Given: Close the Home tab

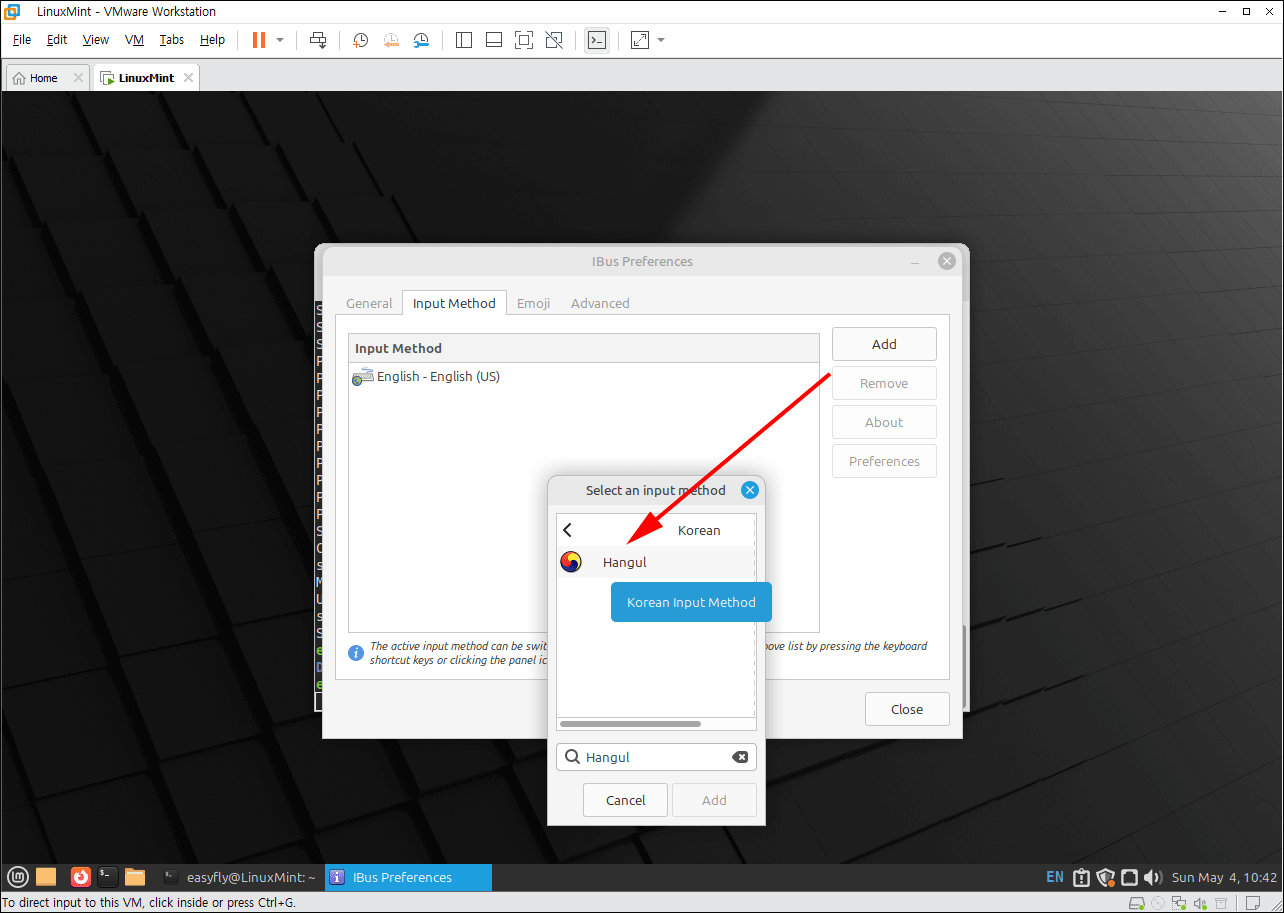Looking at the screenshot, I should click(x=78, y=78).
